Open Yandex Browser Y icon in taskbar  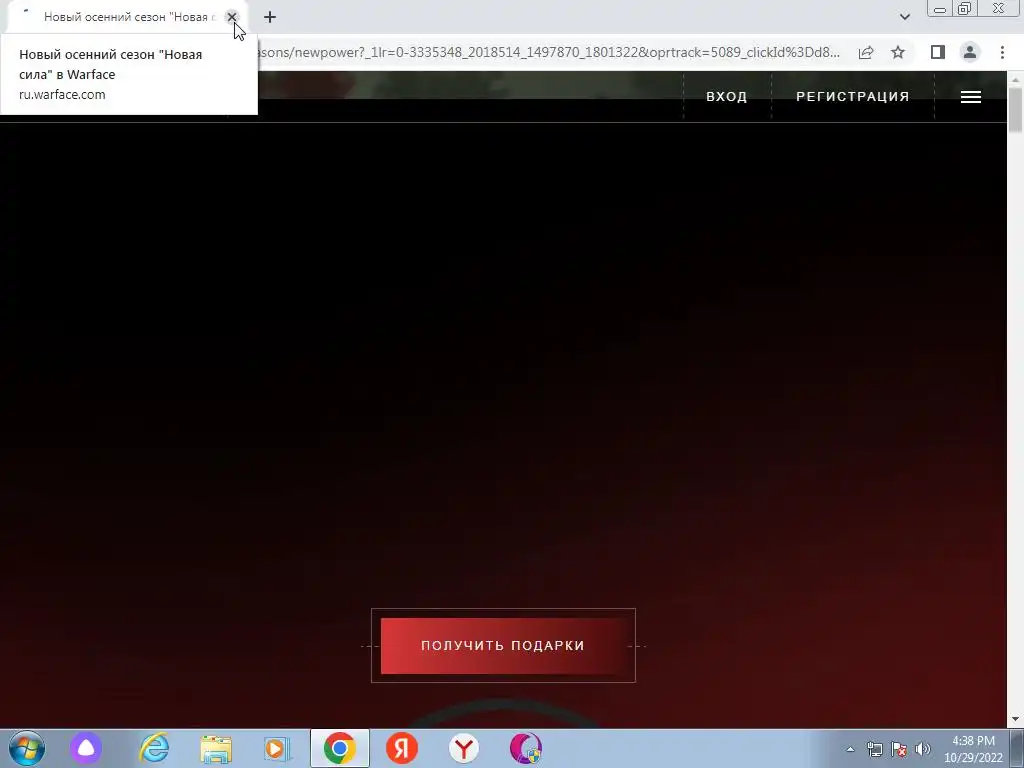tap(464, 748)
